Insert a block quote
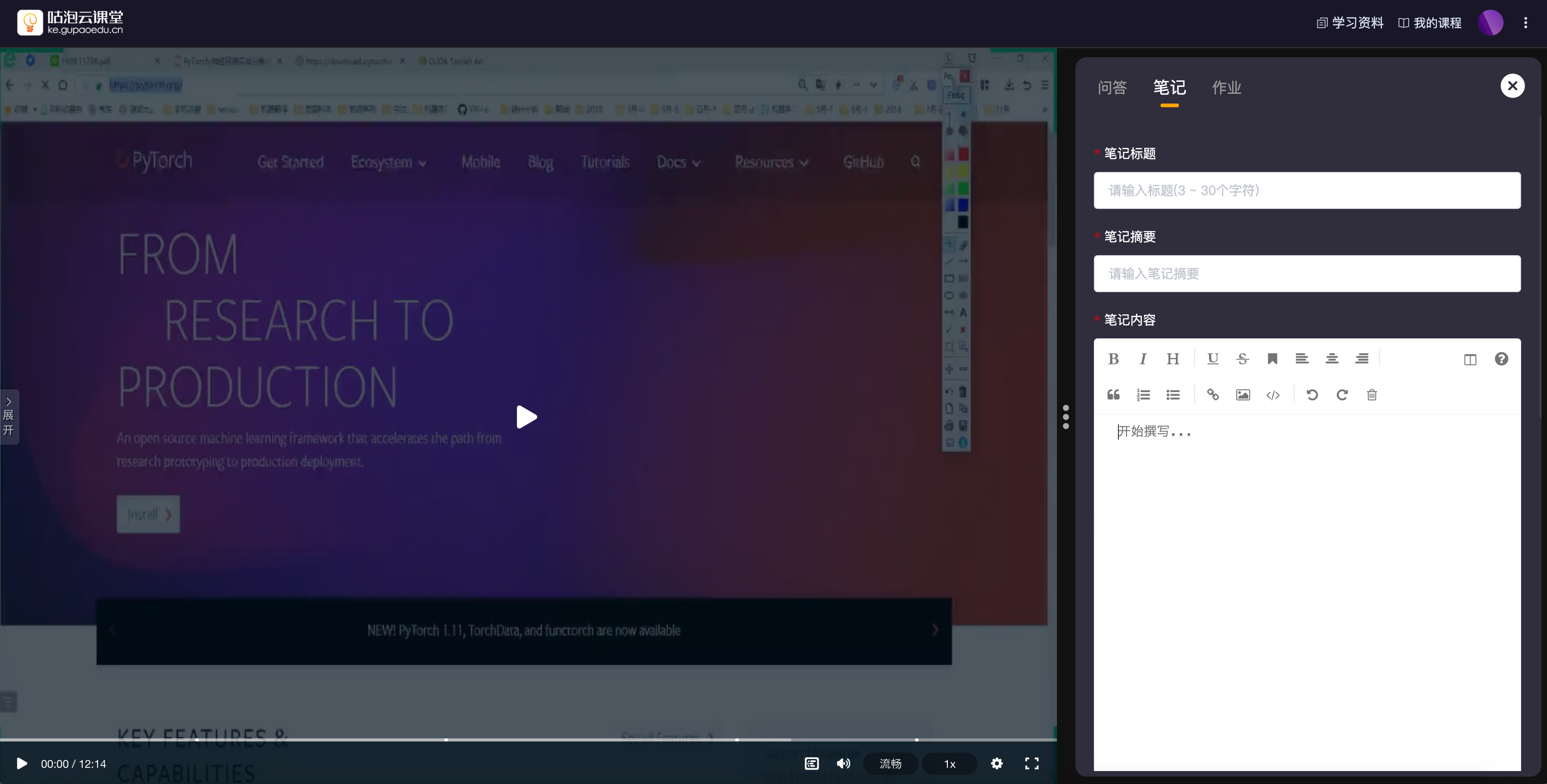The width and height of the screenshot is (1547, 784). [x=1113, y=395]
